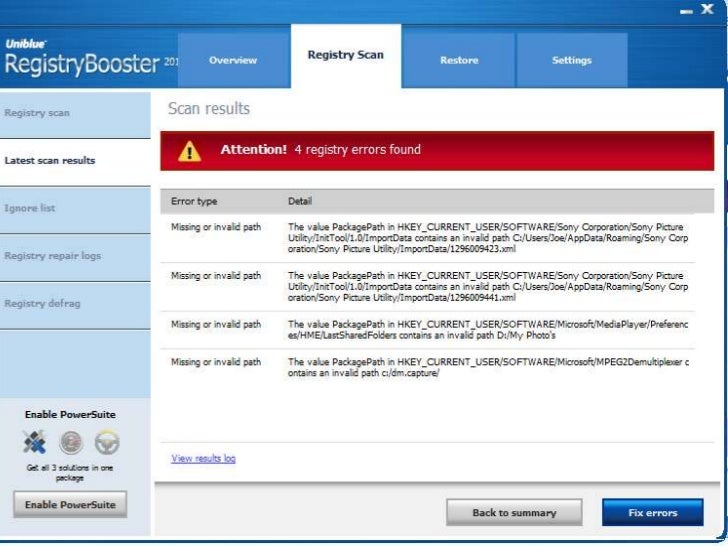Select the Registry Scan tab
Screen dimensions: 728x546
346,55
